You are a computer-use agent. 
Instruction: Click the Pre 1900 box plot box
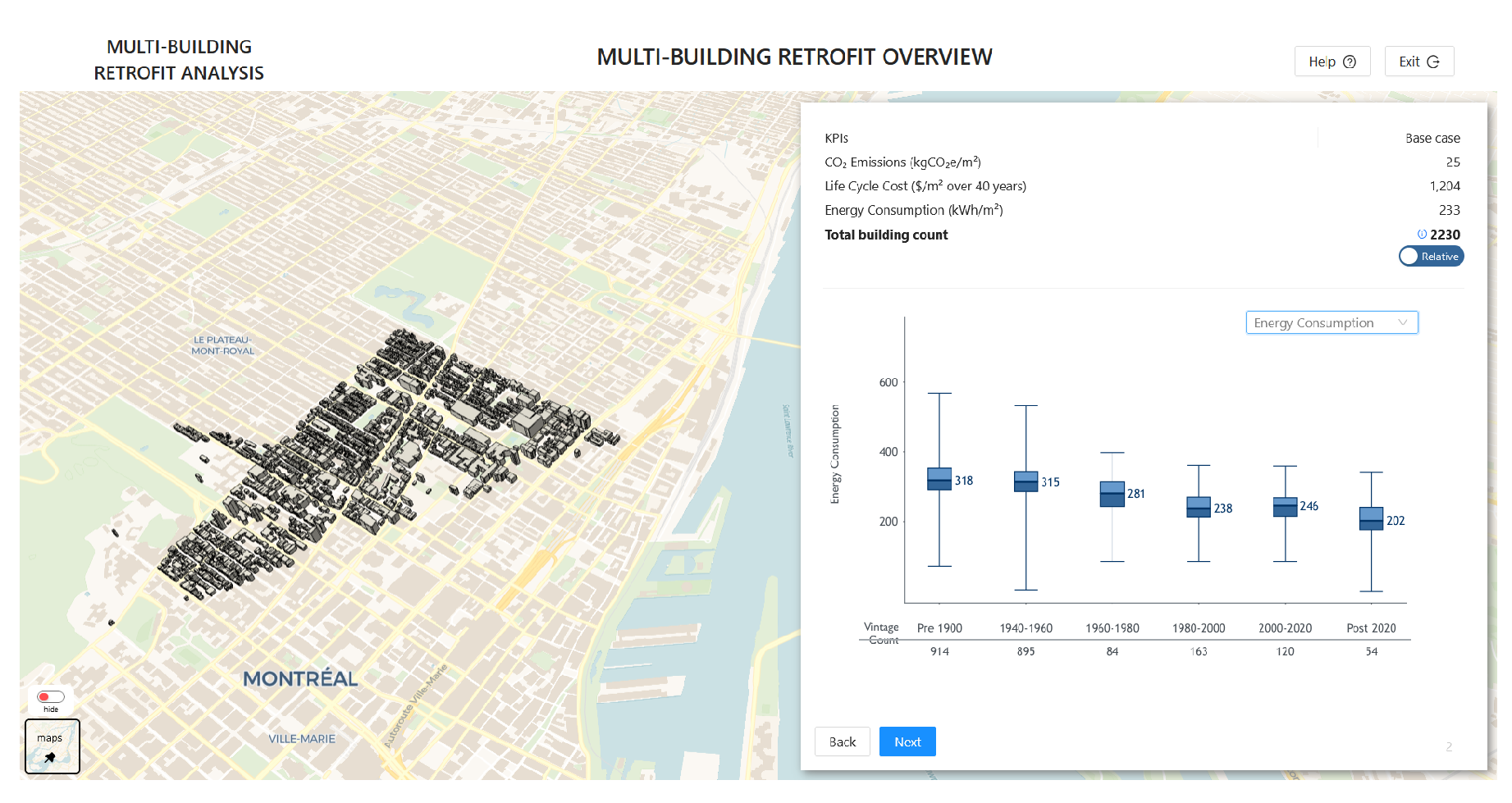939,479
